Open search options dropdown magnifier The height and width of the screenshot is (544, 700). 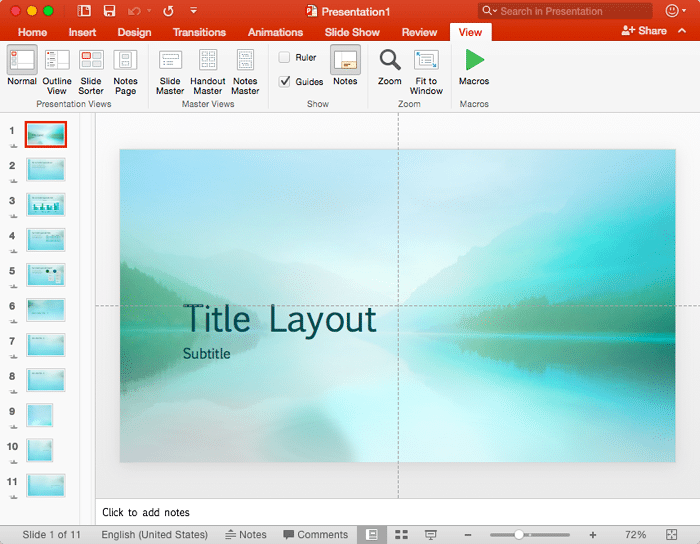[489, 11]
